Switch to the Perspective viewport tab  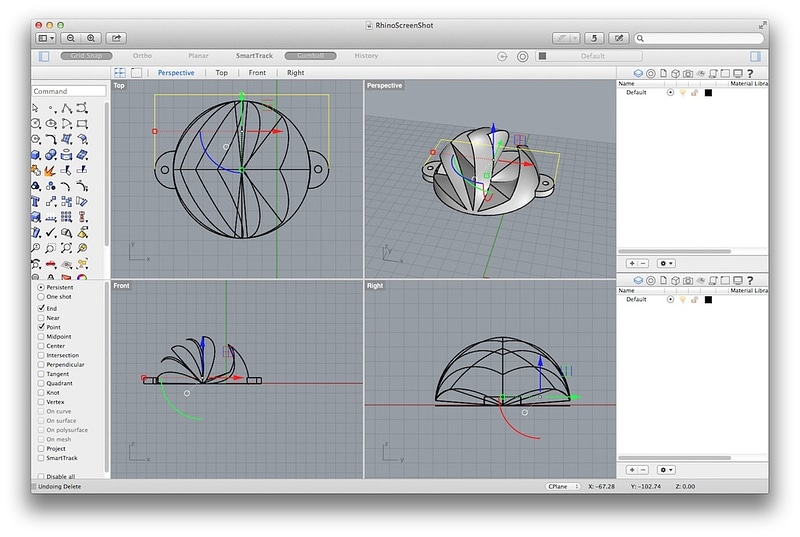tap(176, 72)
